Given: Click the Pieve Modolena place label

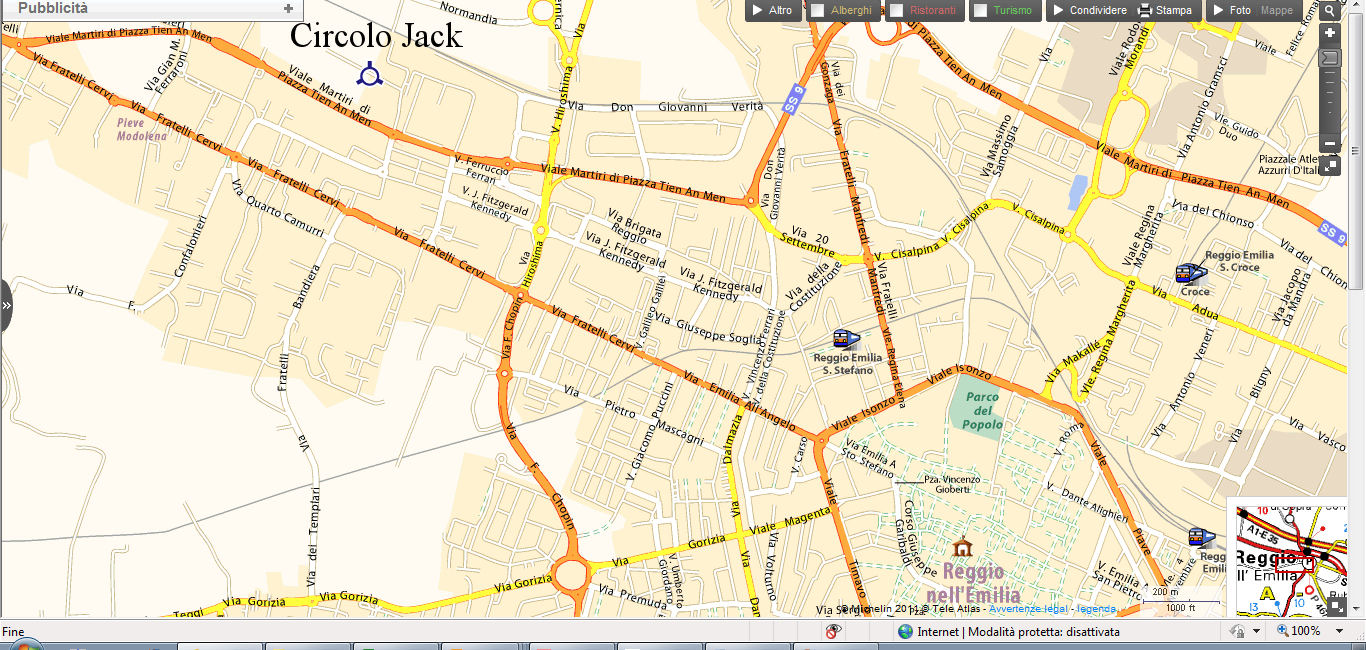Looking at the screenshot, I should [x=143, y=128].
